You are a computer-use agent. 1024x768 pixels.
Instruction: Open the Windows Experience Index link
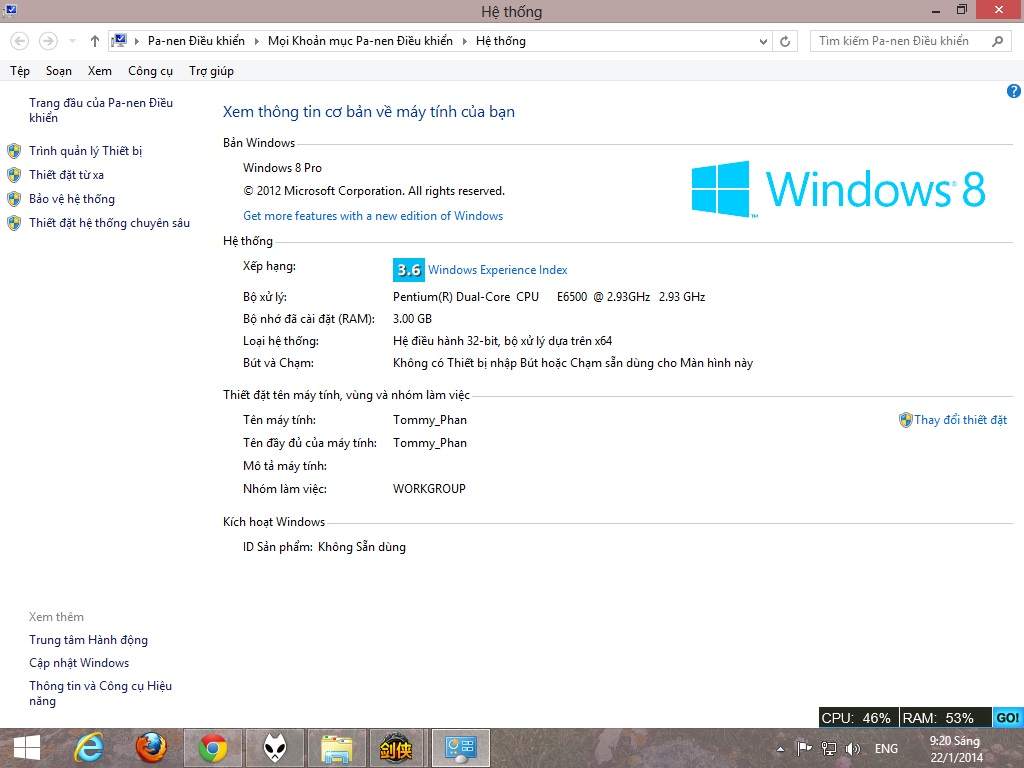tap(498, 270)
